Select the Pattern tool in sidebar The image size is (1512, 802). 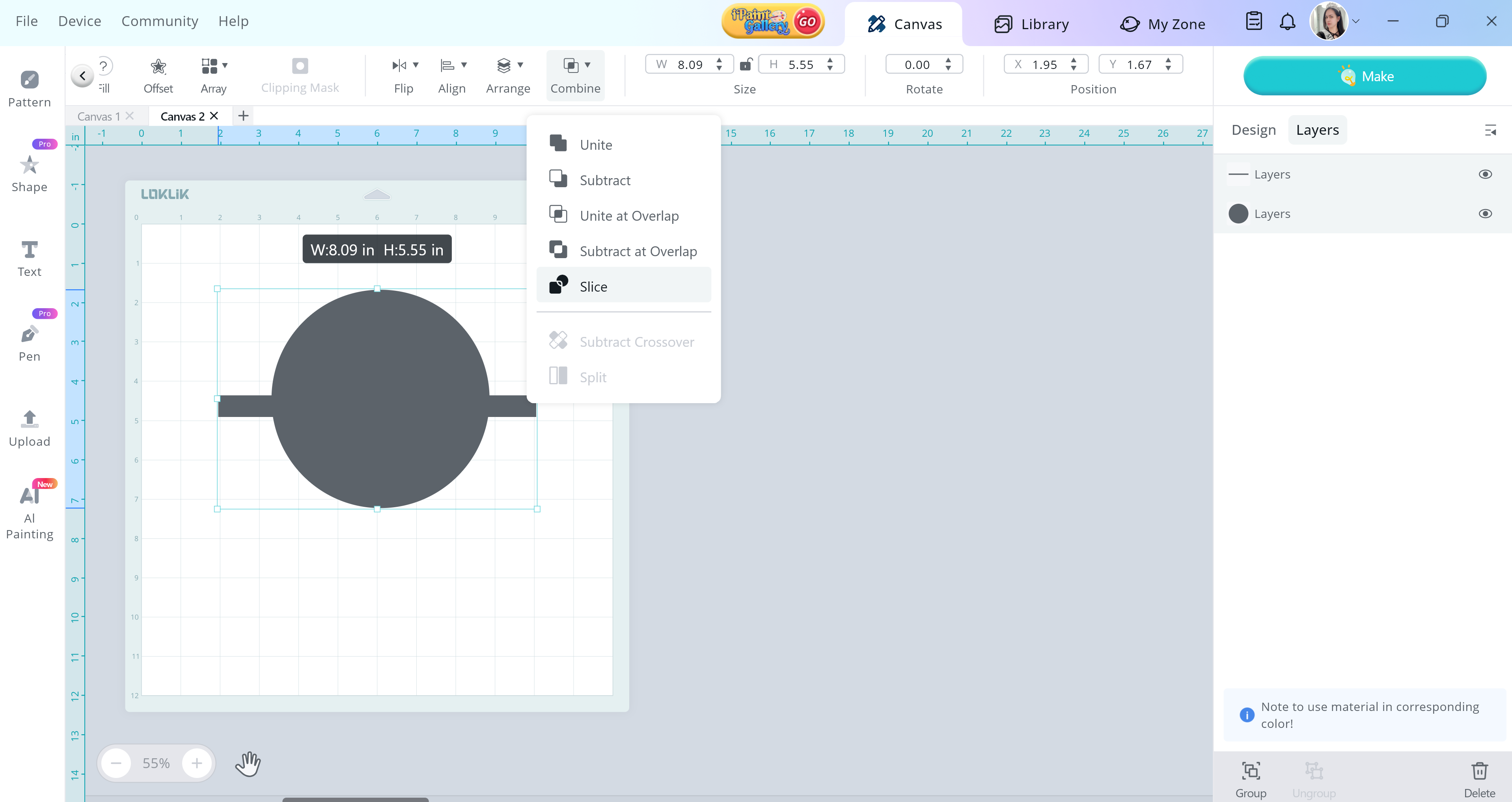tap(29, 80)
